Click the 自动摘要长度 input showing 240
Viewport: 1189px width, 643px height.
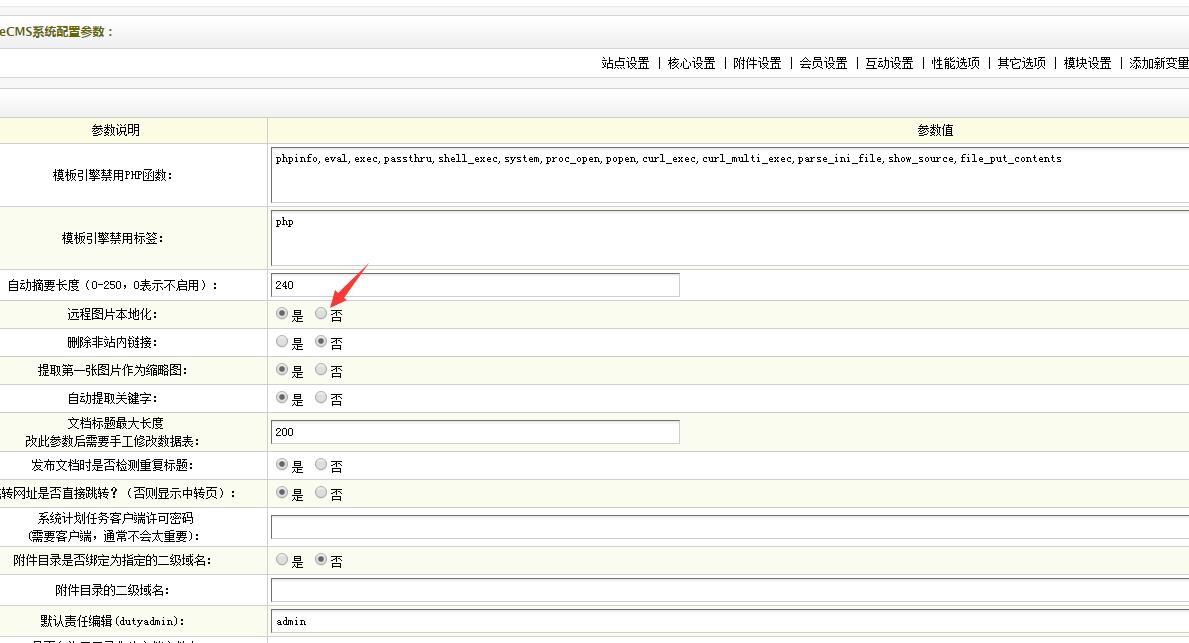coord(474,284)
